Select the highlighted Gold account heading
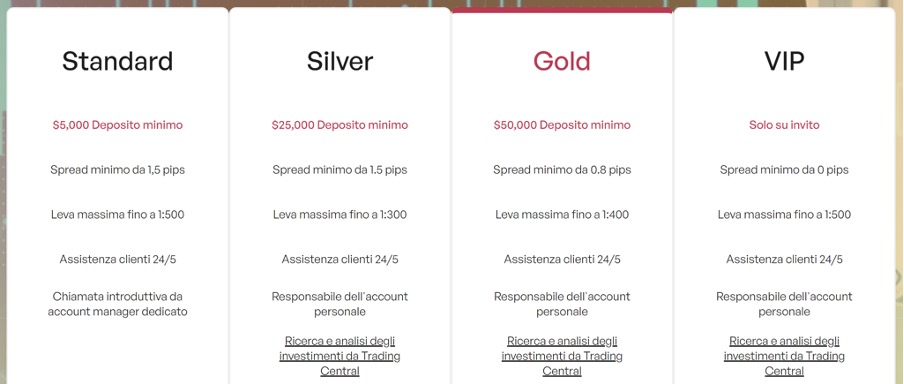Image resolution: width=904 pixels, height=384 pixels. click(562, 61)
